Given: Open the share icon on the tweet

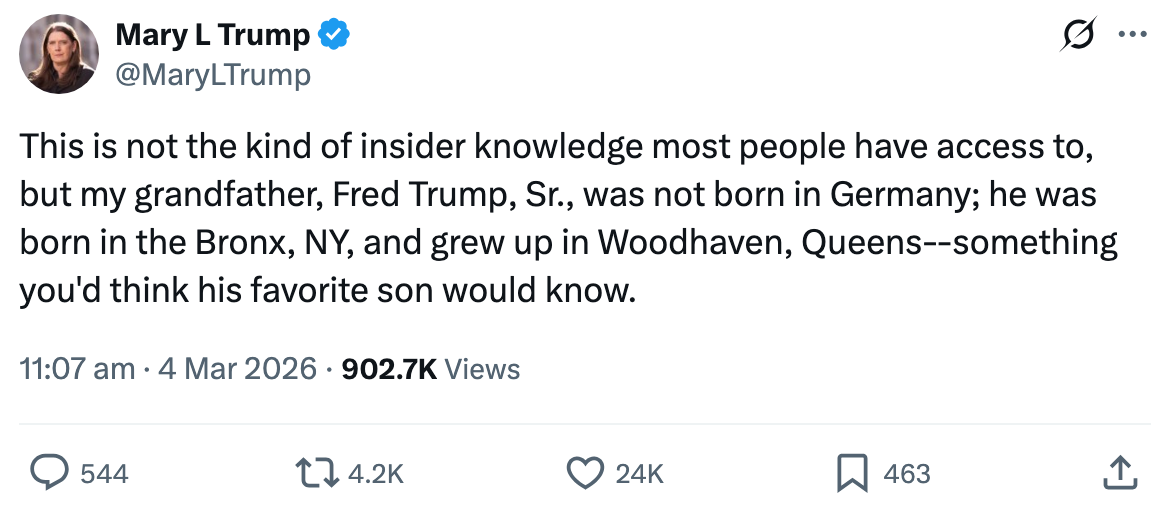Looking at the screenshot, I should click(1119, 472).
